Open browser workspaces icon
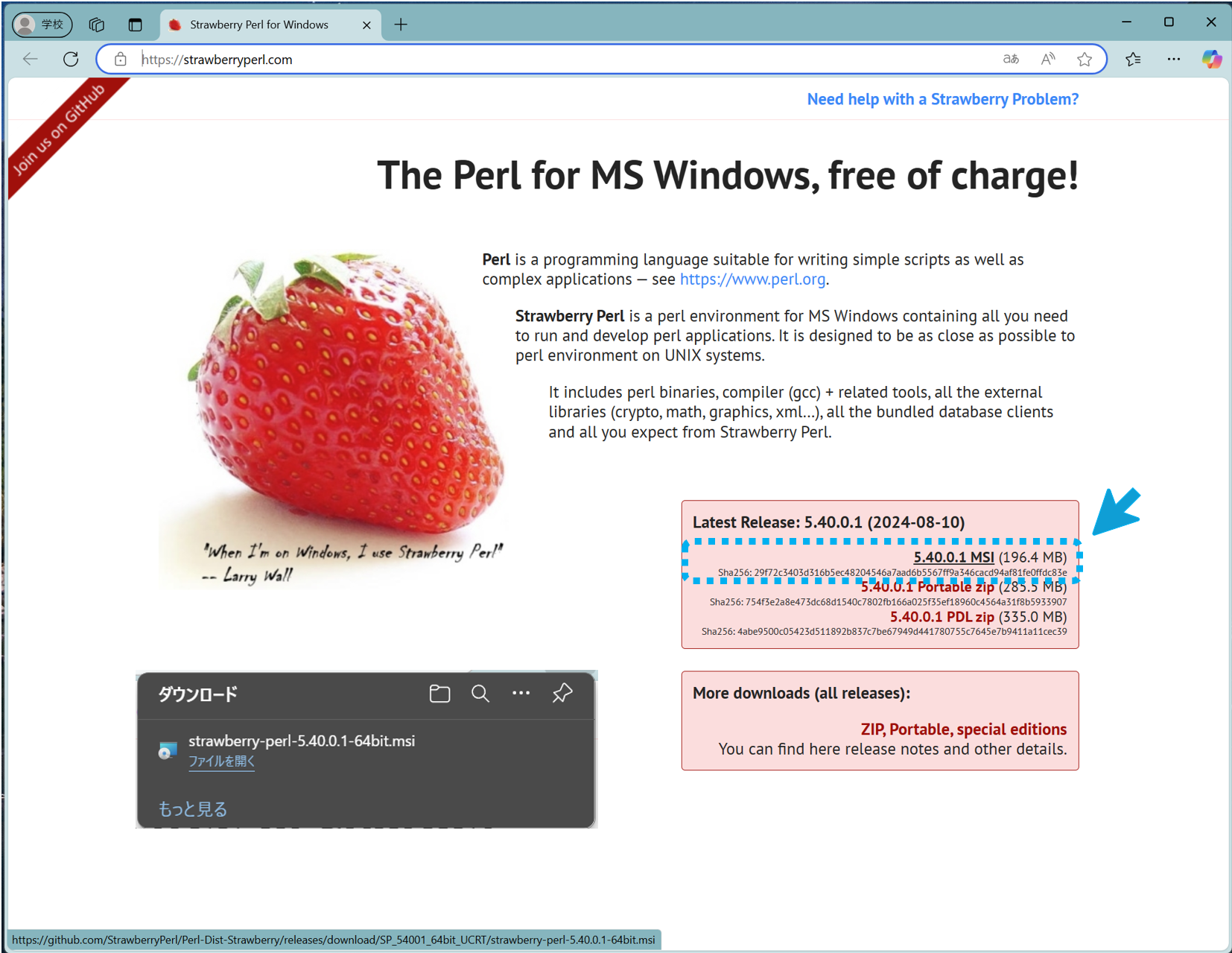The width and height of the screenshot is (1232, 953). pos(96,24)
